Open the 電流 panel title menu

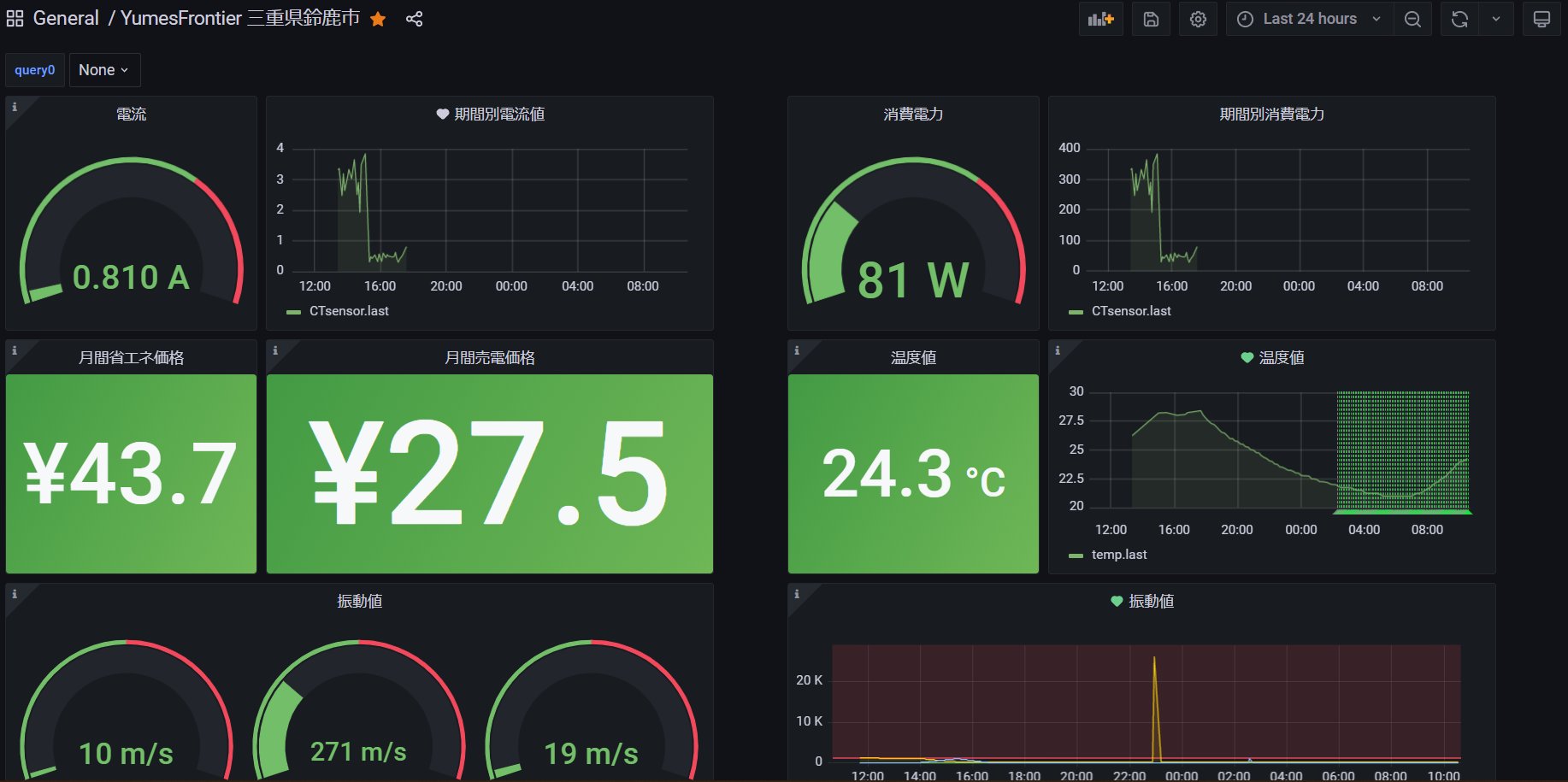coord(131,114)
